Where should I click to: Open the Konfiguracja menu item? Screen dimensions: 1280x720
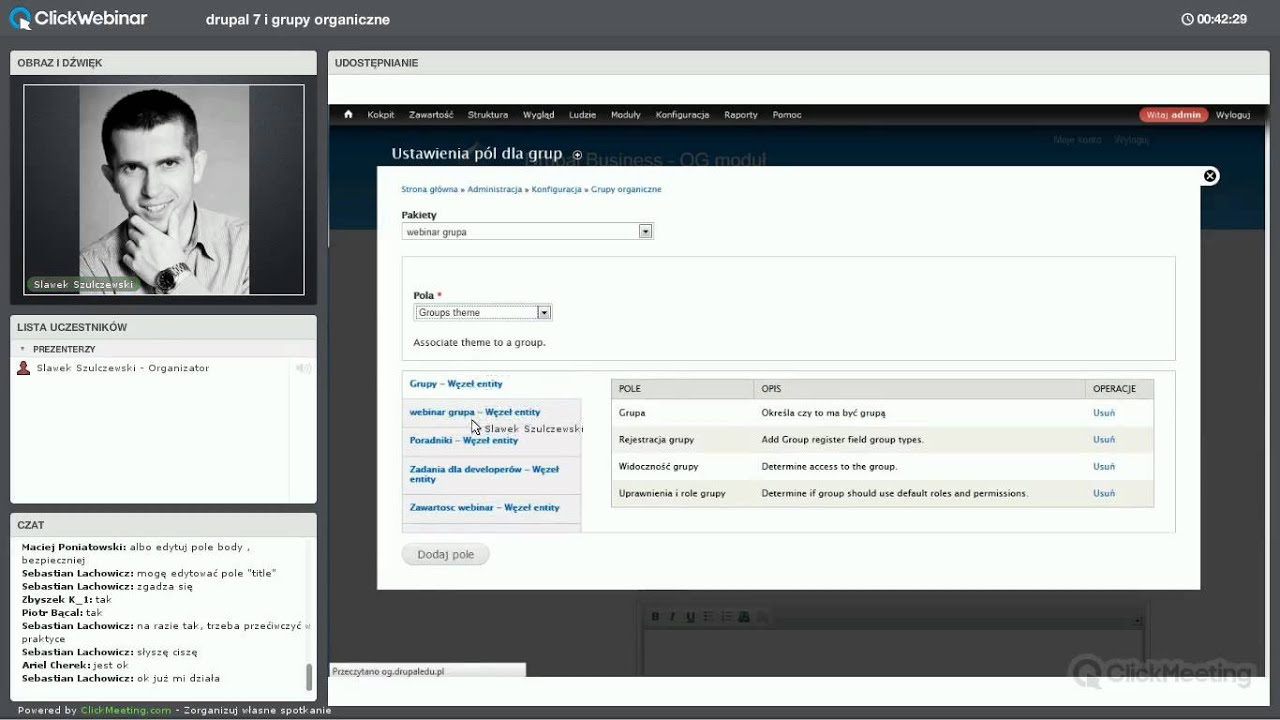[683, 115]
